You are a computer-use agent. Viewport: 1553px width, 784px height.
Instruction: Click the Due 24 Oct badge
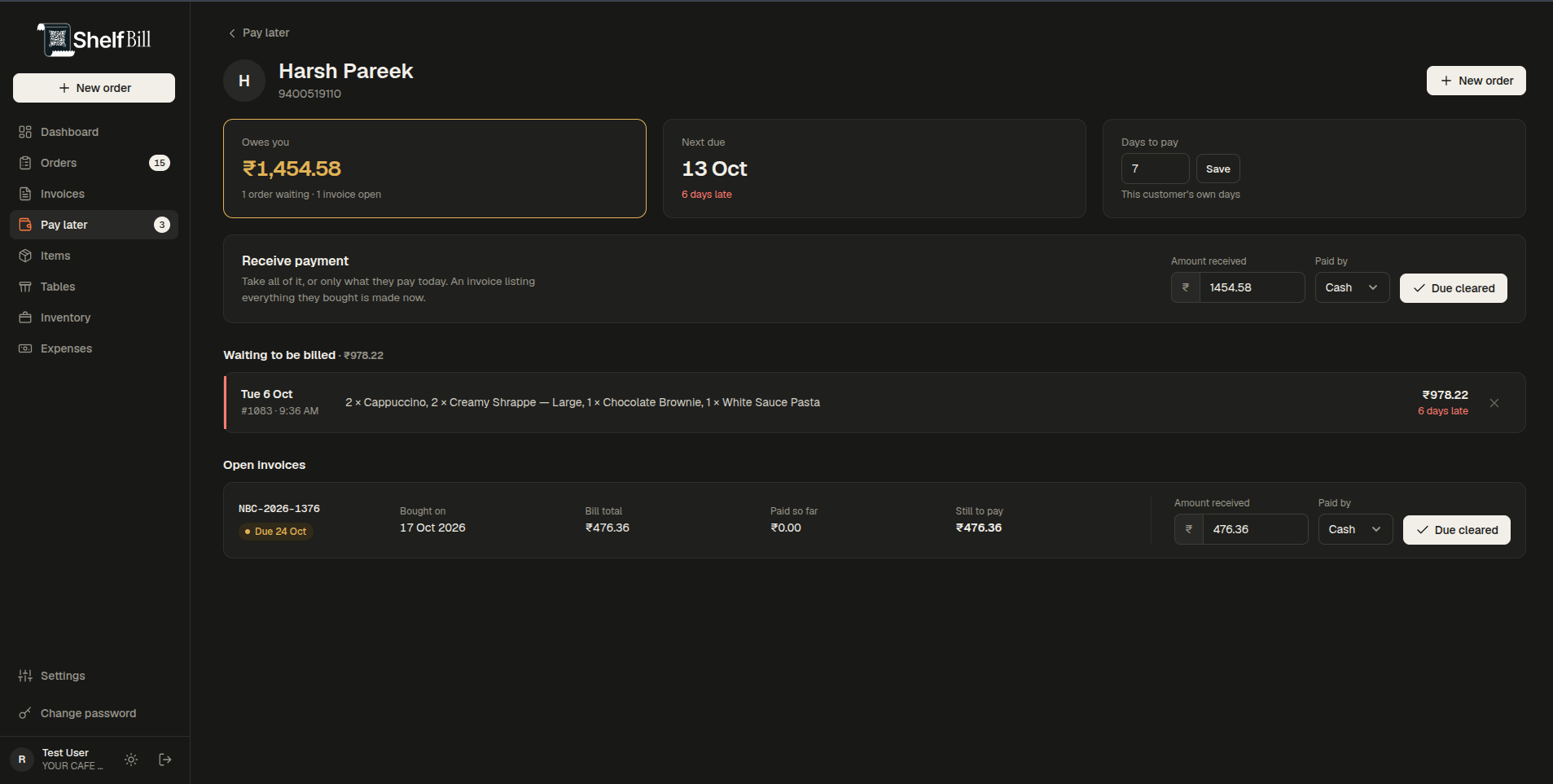pos(275,532)
